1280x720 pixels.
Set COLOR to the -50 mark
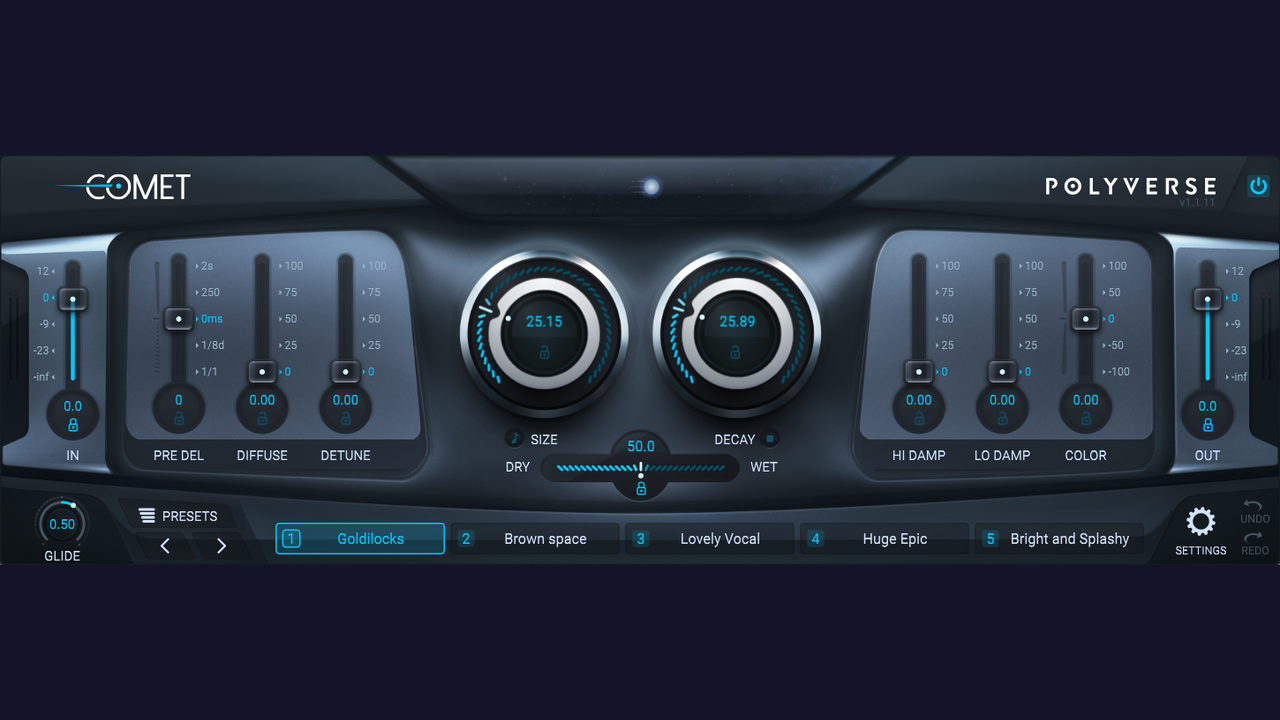tap(1114, 345)
